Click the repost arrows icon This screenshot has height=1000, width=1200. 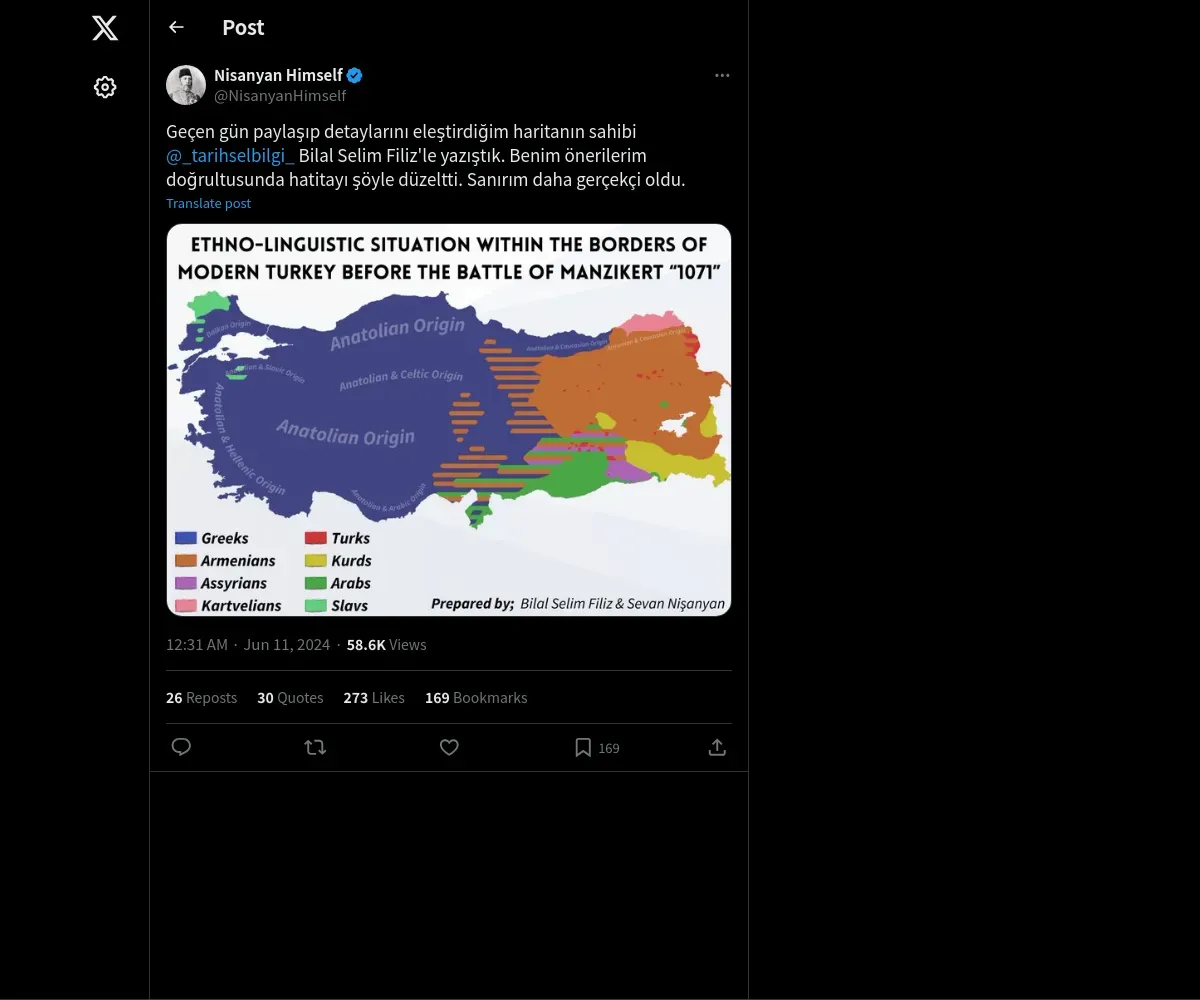point(315,747)
